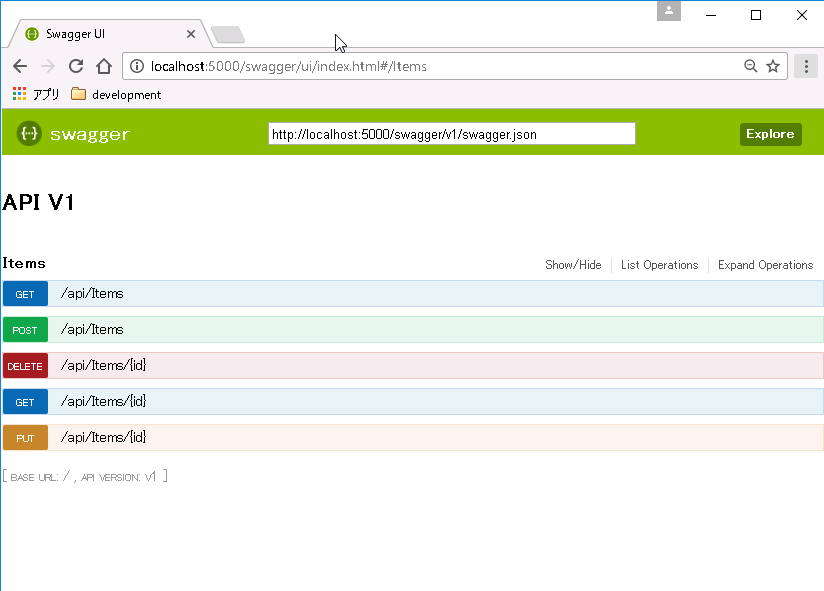Go back to the previous page
The height and width of the screenshot is (591, 824).
20,66
